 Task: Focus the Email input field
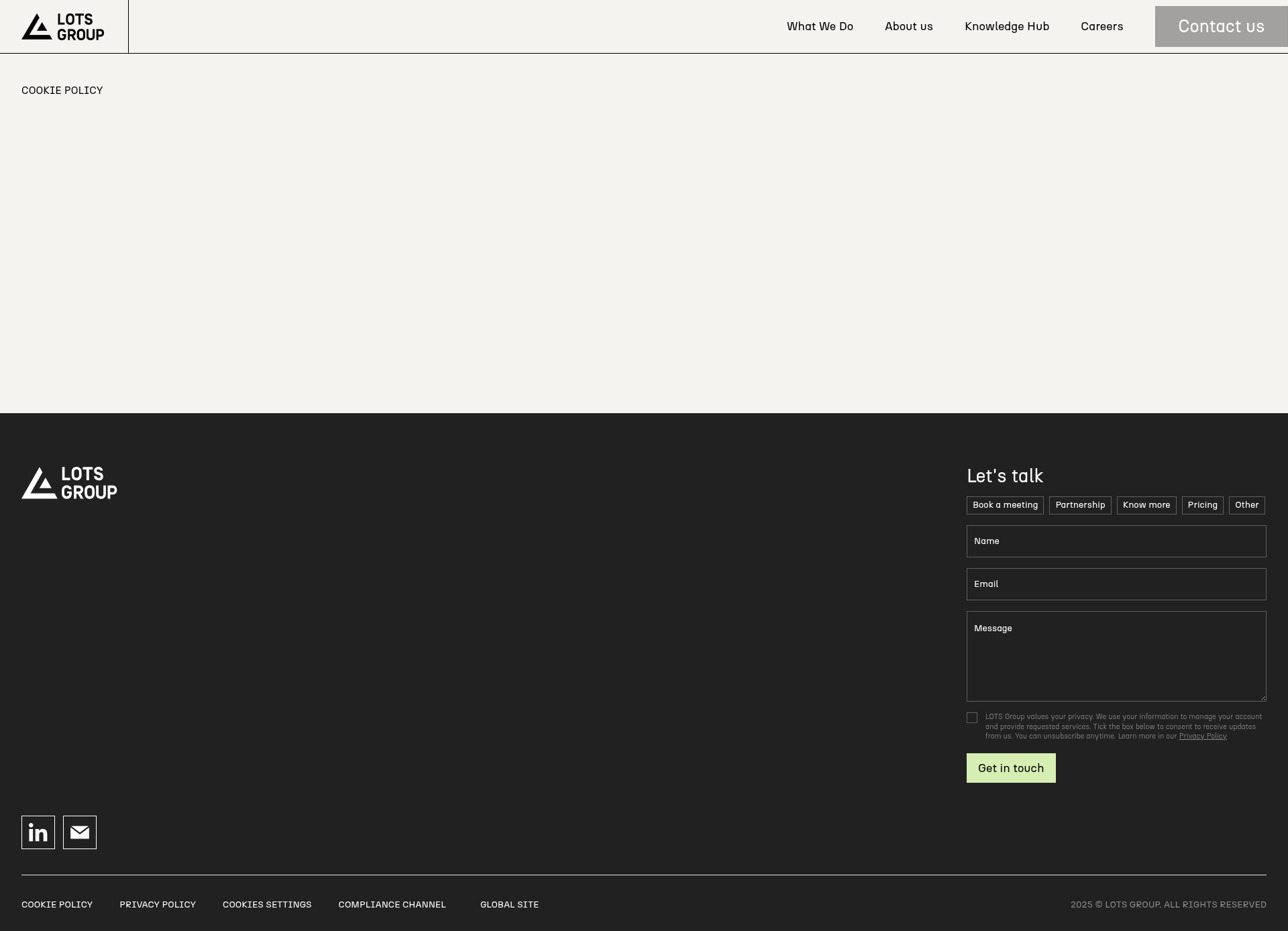(x=1116, y=584)
